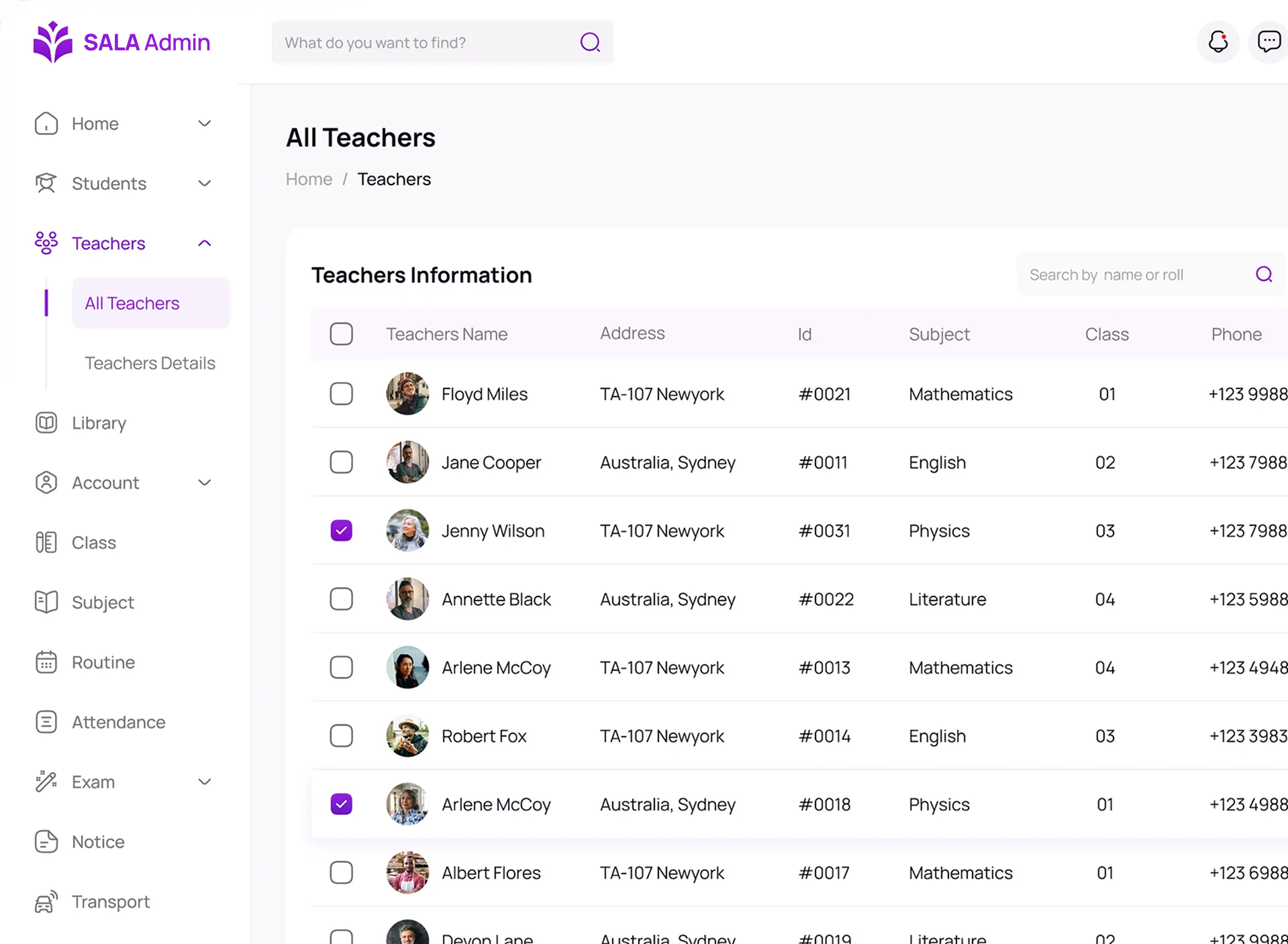Click the Routine calendar icon
The width and height of the screenshot is (1288, 944).
46,662
